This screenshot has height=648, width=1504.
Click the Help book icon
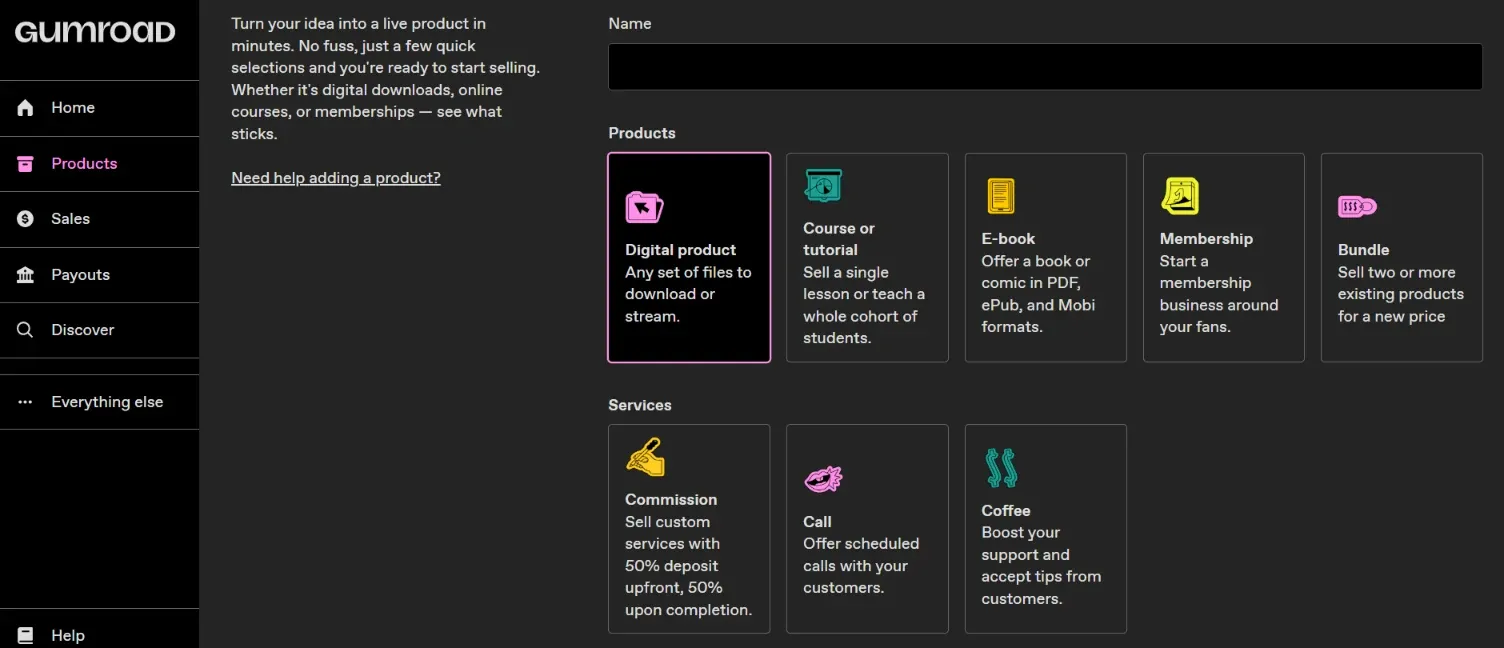26,636
